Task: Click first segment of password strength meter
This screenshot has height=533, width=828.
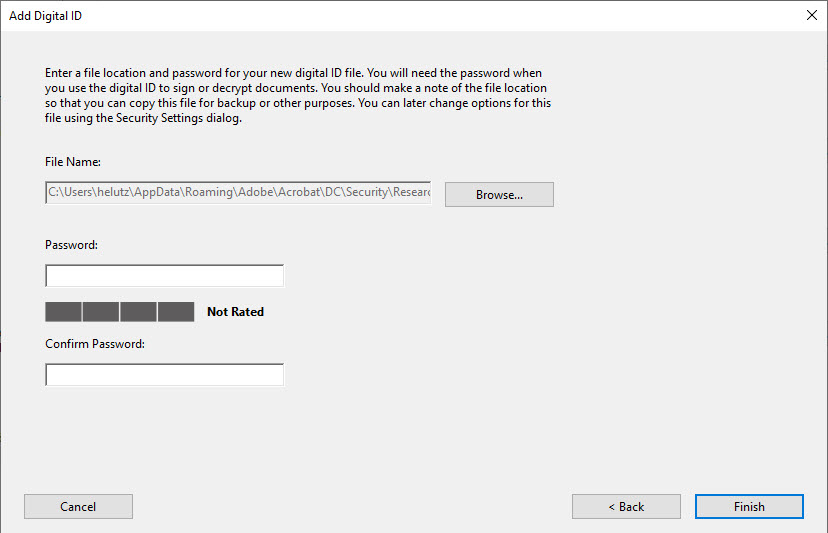Action: click(63, 312)
